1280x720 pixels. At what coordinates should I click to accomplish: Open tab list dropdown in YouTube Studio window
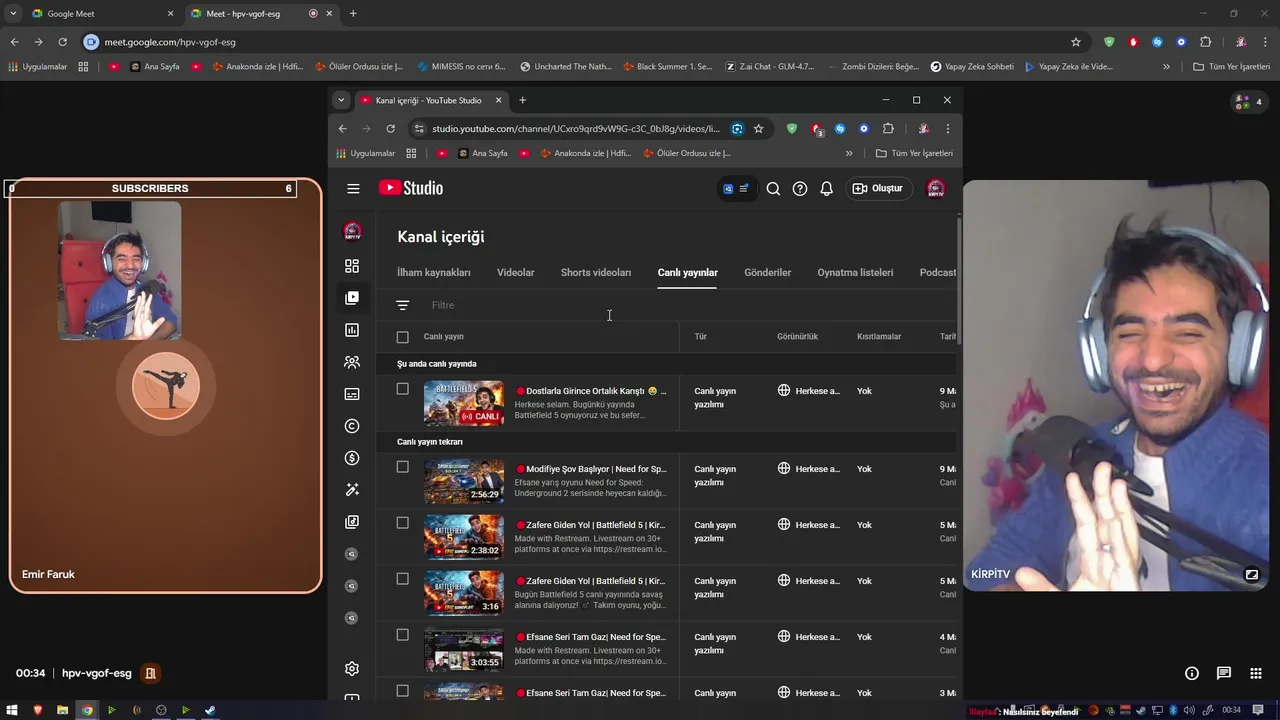341,100
